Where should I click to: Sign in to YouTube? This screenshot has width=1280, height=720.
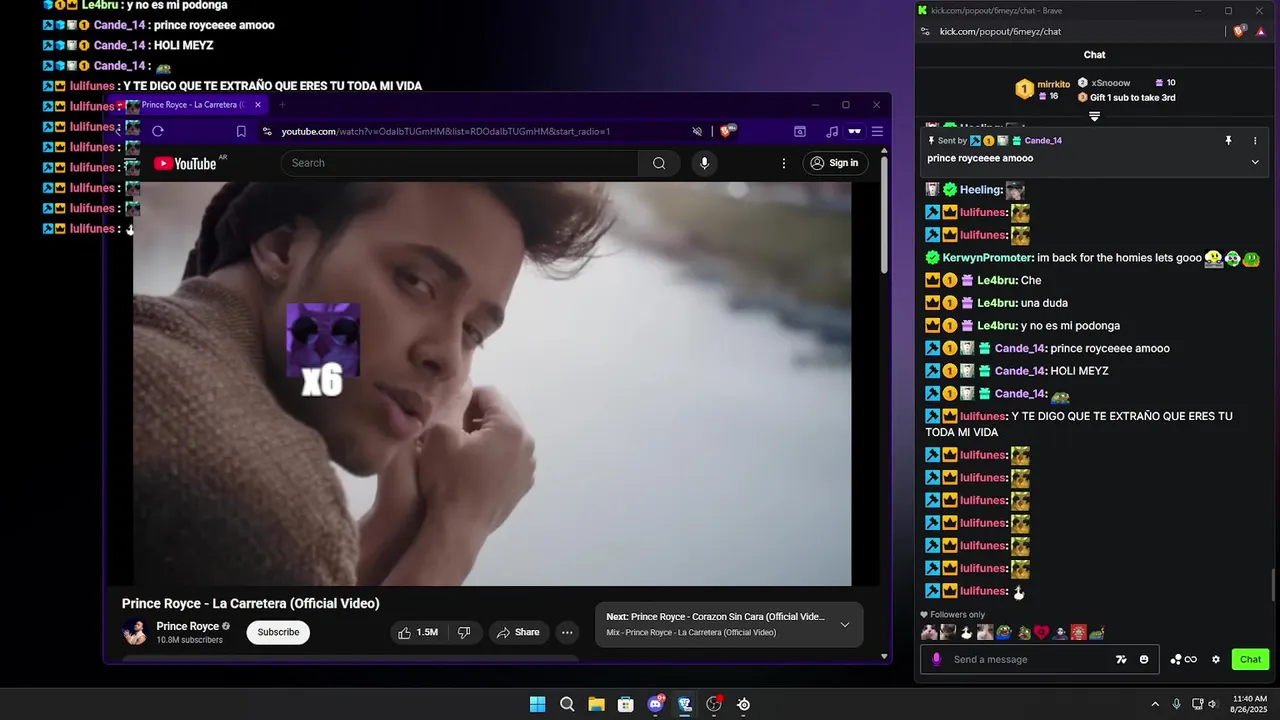[834, 163]
